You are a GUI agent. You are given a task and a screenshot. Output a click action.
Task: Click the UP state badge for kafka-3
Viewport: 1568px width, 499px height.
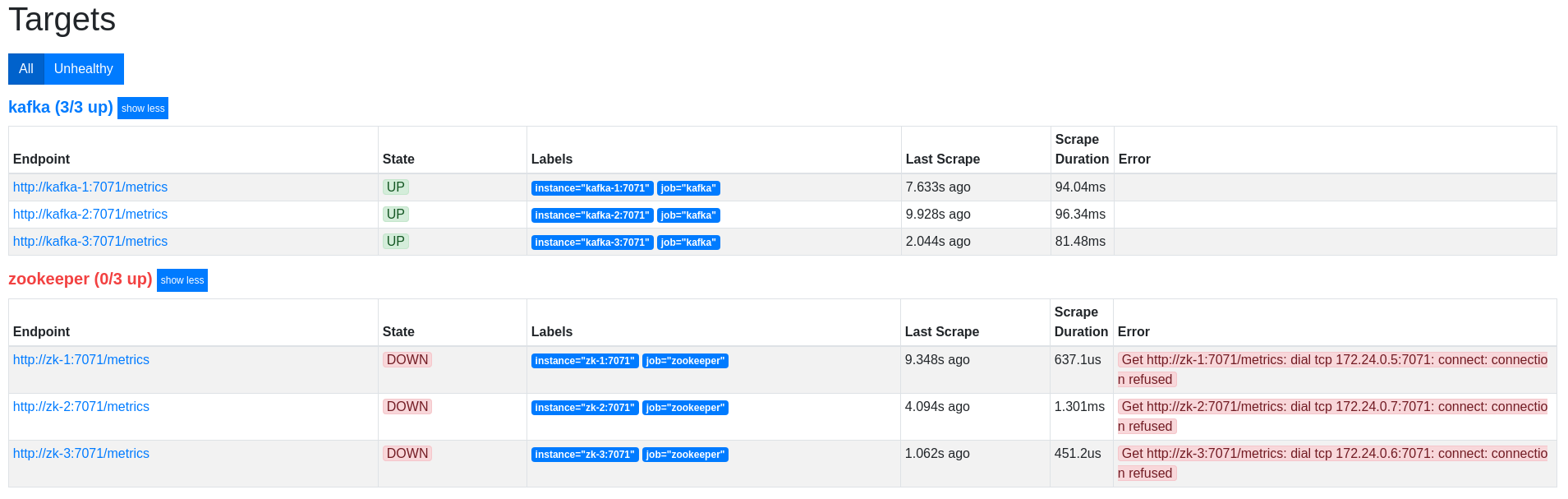396,242
